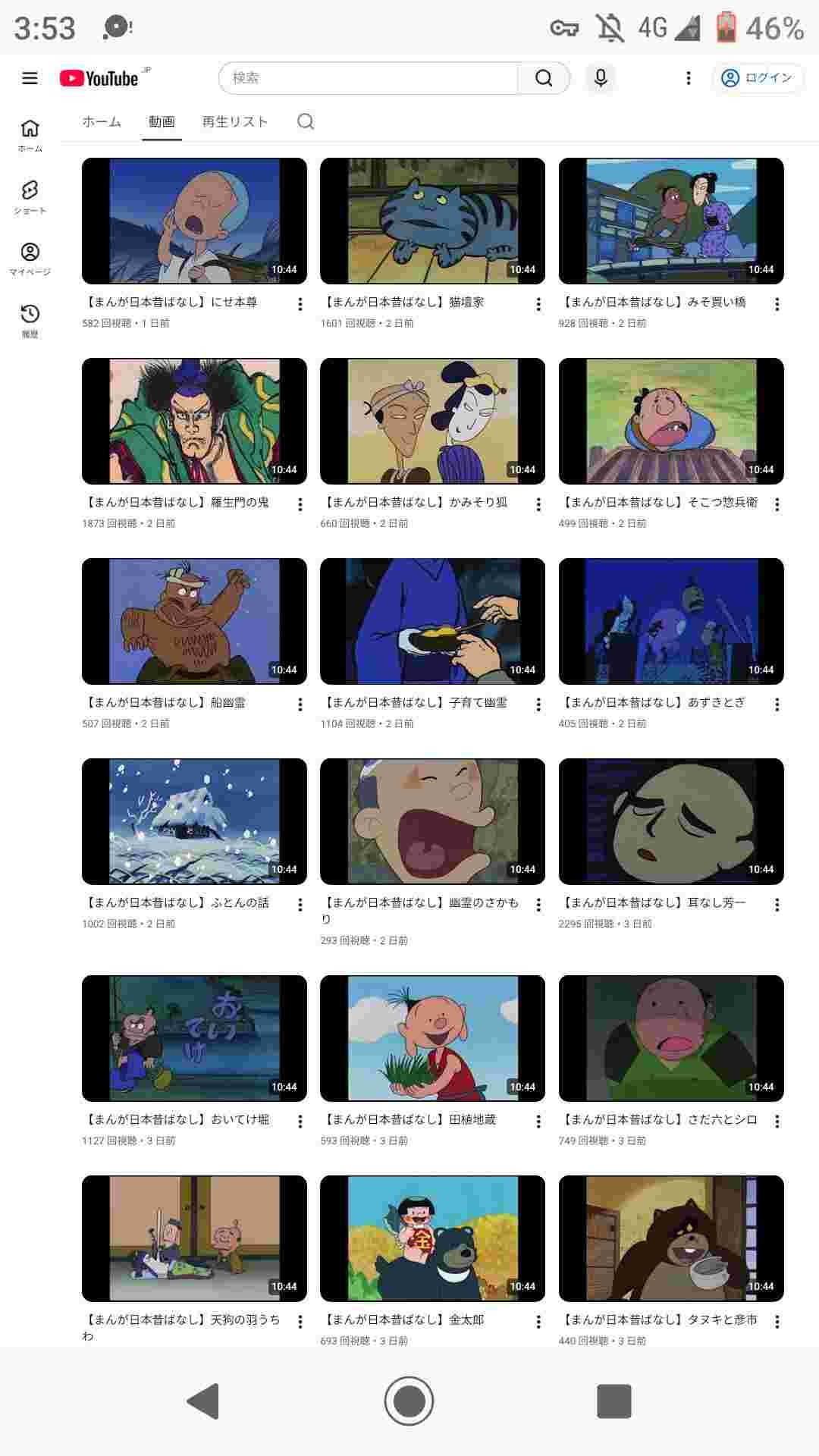Open options menu for 金太郎 video
Screen dimensions: 819x1456
pyautogui.click(x=538, y=1322)
